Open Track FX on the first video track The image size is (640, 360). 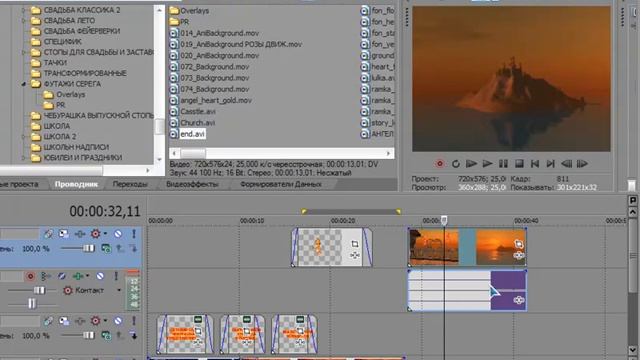pos(80,234)
